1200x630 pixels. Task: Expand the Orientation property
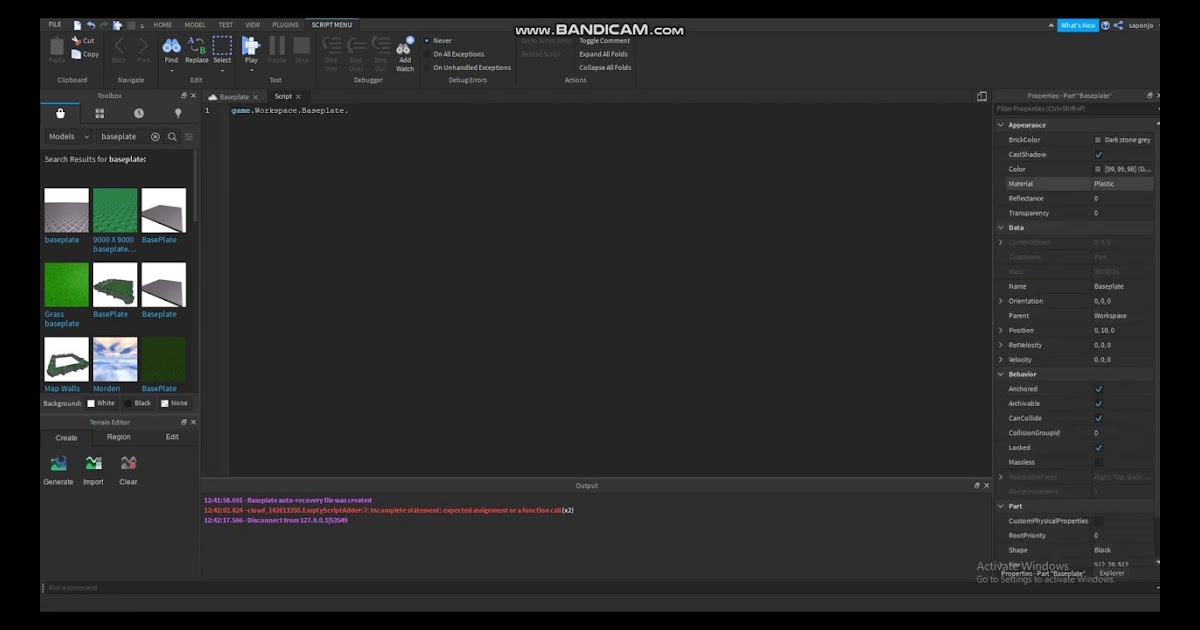pyautogui.click(x=1001, y=301)
